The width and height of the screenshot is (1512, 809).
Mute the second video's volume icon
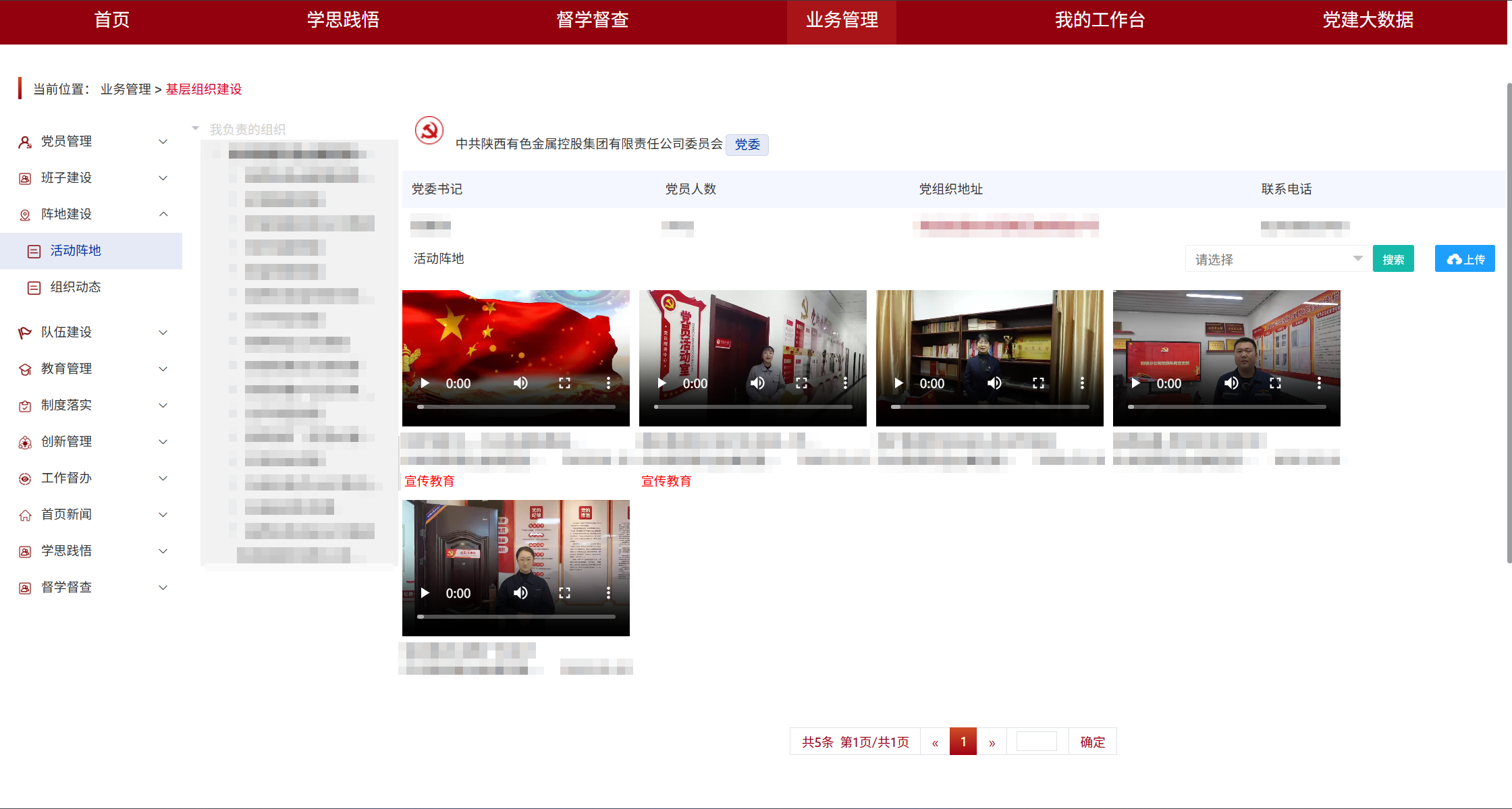click(757, 383)
